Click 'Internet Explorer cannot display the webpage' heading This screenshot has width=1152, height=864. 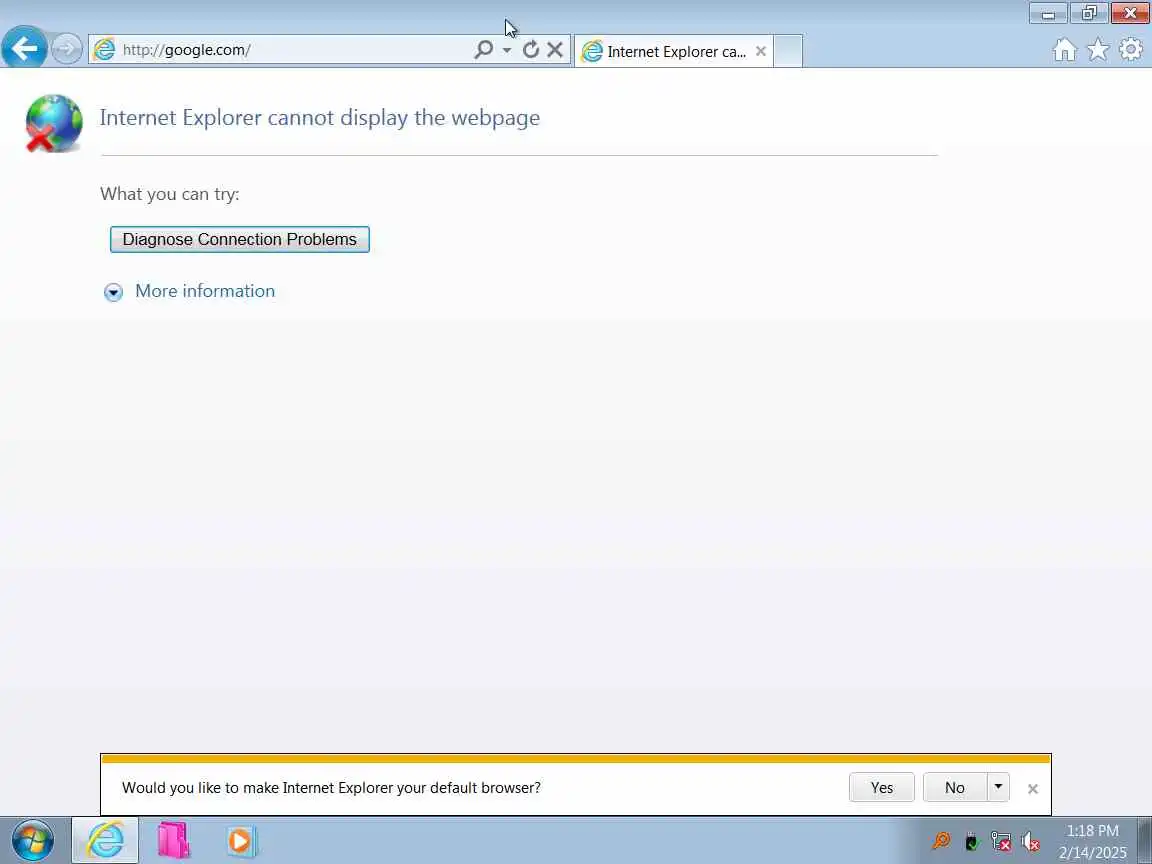click(320, 118)
